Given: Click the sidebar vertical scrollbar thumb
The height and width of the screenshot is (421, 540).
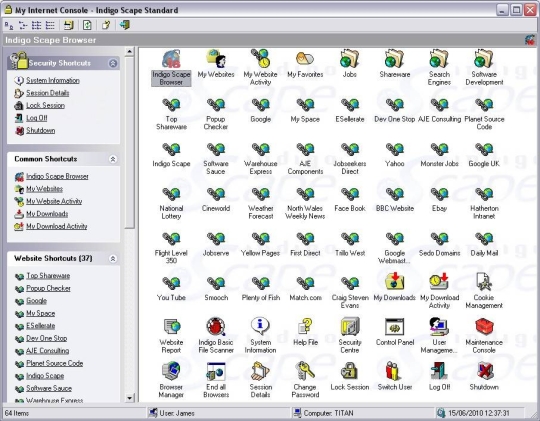Looking at the screenshot, I should click(129, 142).
